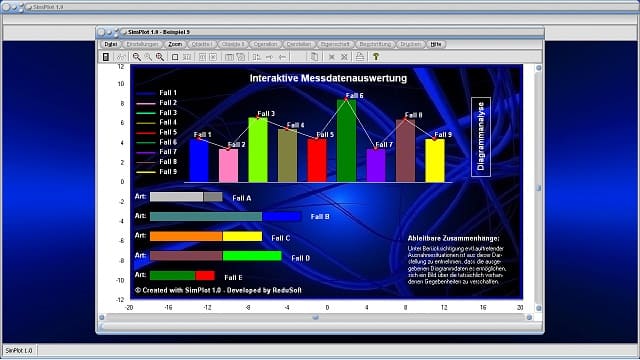Image resolution: width=640 pixels, height=360 pixels.
Task: Click the curve plot icon in the toolbar
Action: tap(121, 57)
